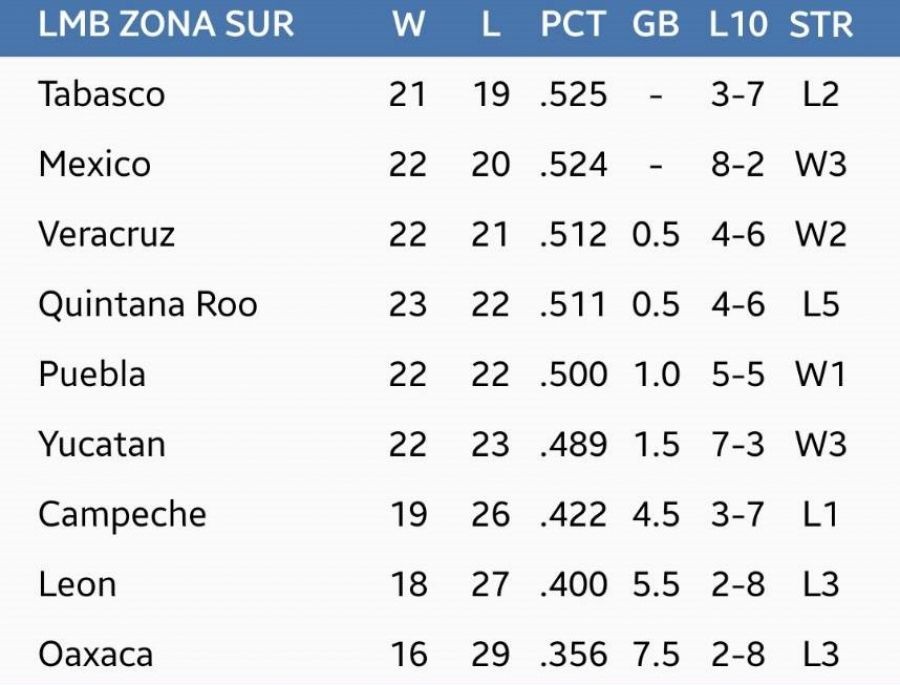Image resolution: width=900 pixels, height=685 pixels.
Task: Sort by the STR column header
Action: coord(821,24)
